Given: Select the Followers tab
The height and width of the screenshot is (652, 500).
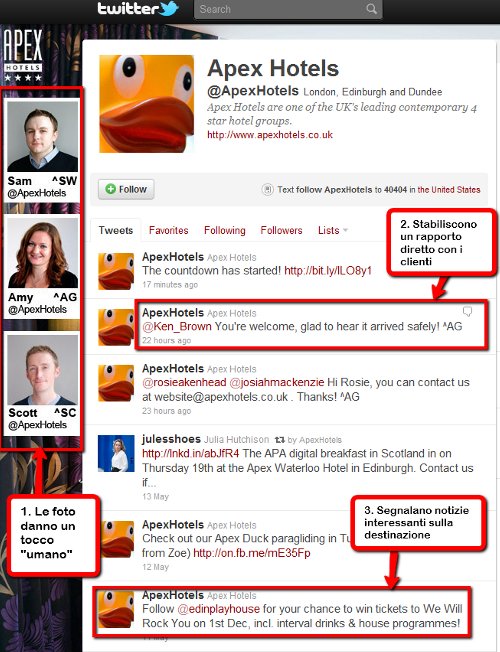Looking at the screenshot, I should [281, 230].
